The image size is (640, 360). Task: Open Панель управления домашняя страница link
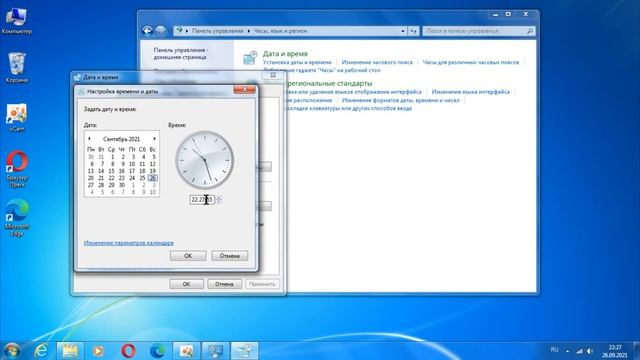(x=180, y=53)
